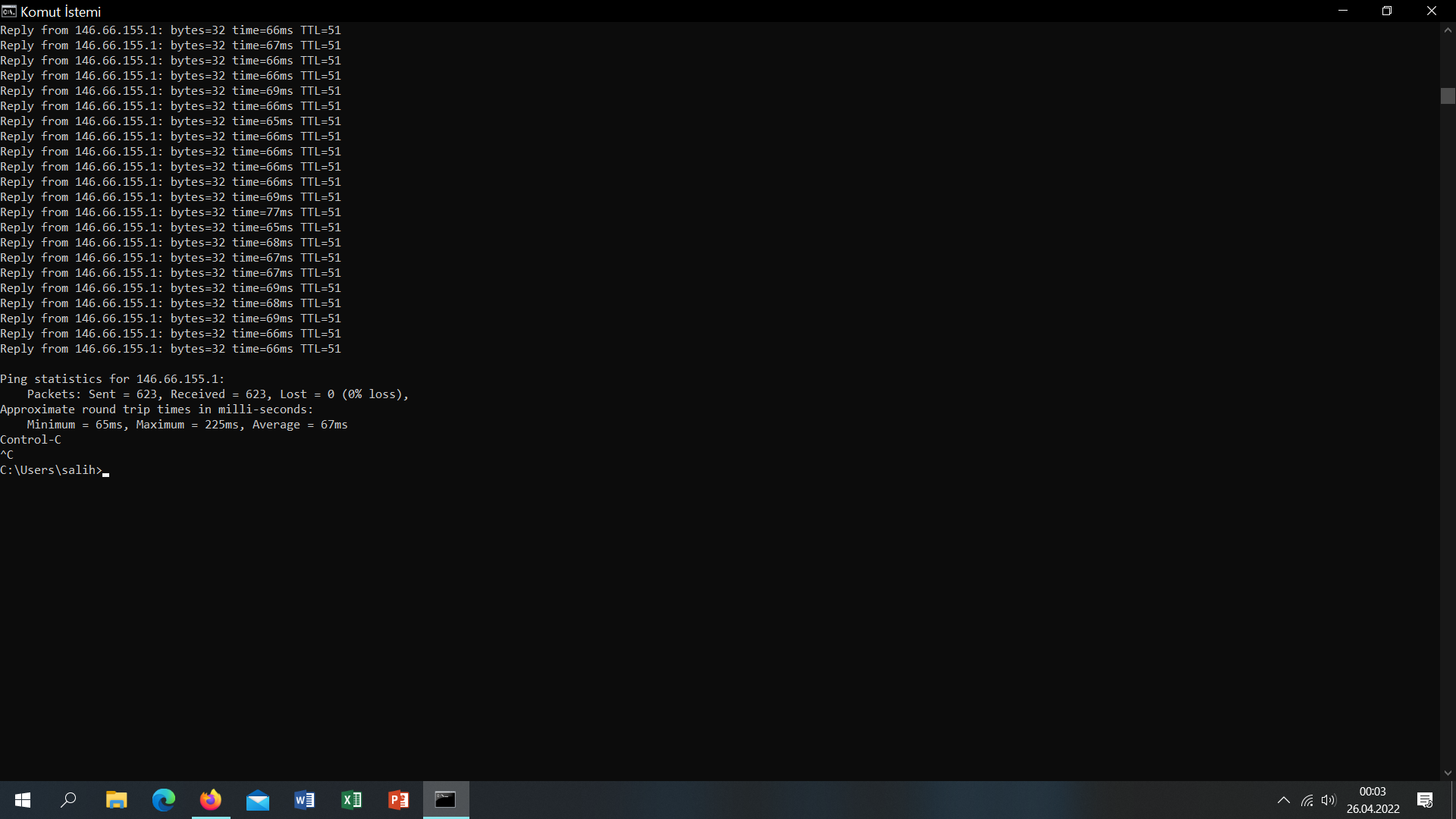The height and width of the screenshot is (819, 1456).
Task: Restore down the Komut İstemi window
Action: pyautogui.click(x=1387, y=11)
